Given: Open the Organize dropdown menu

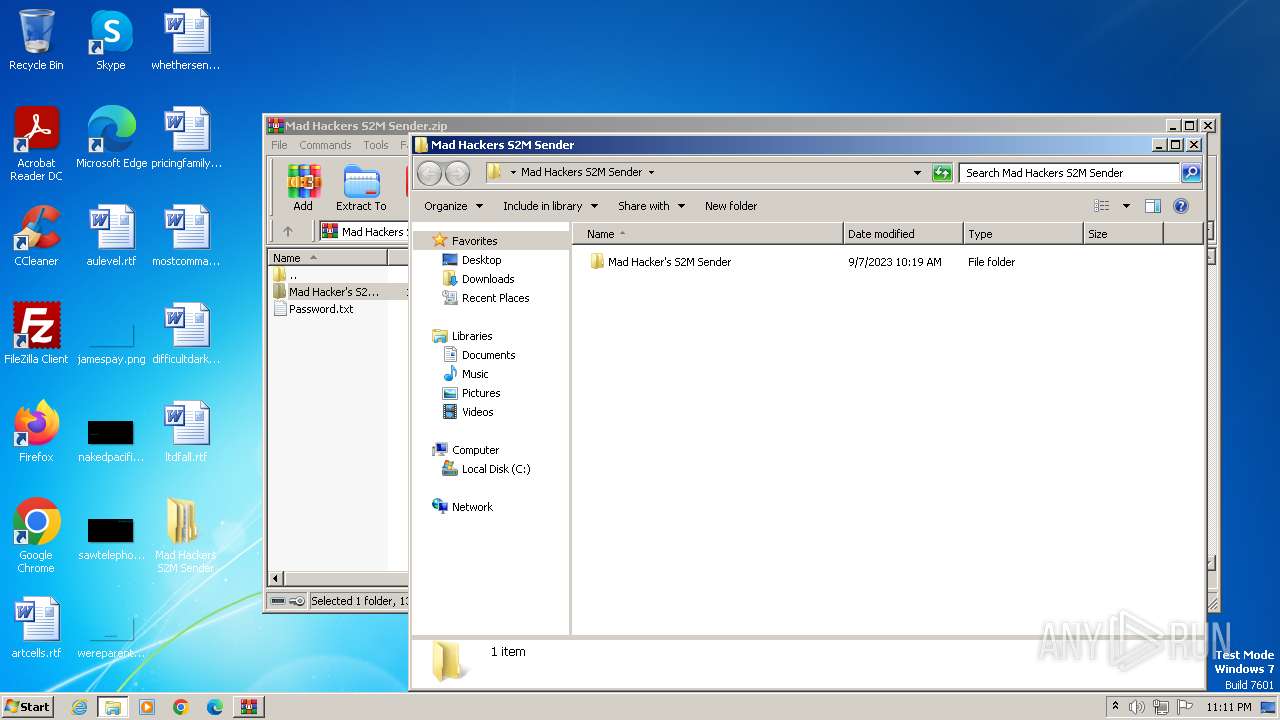Looking at the screenshot, I should click(453, 206).
